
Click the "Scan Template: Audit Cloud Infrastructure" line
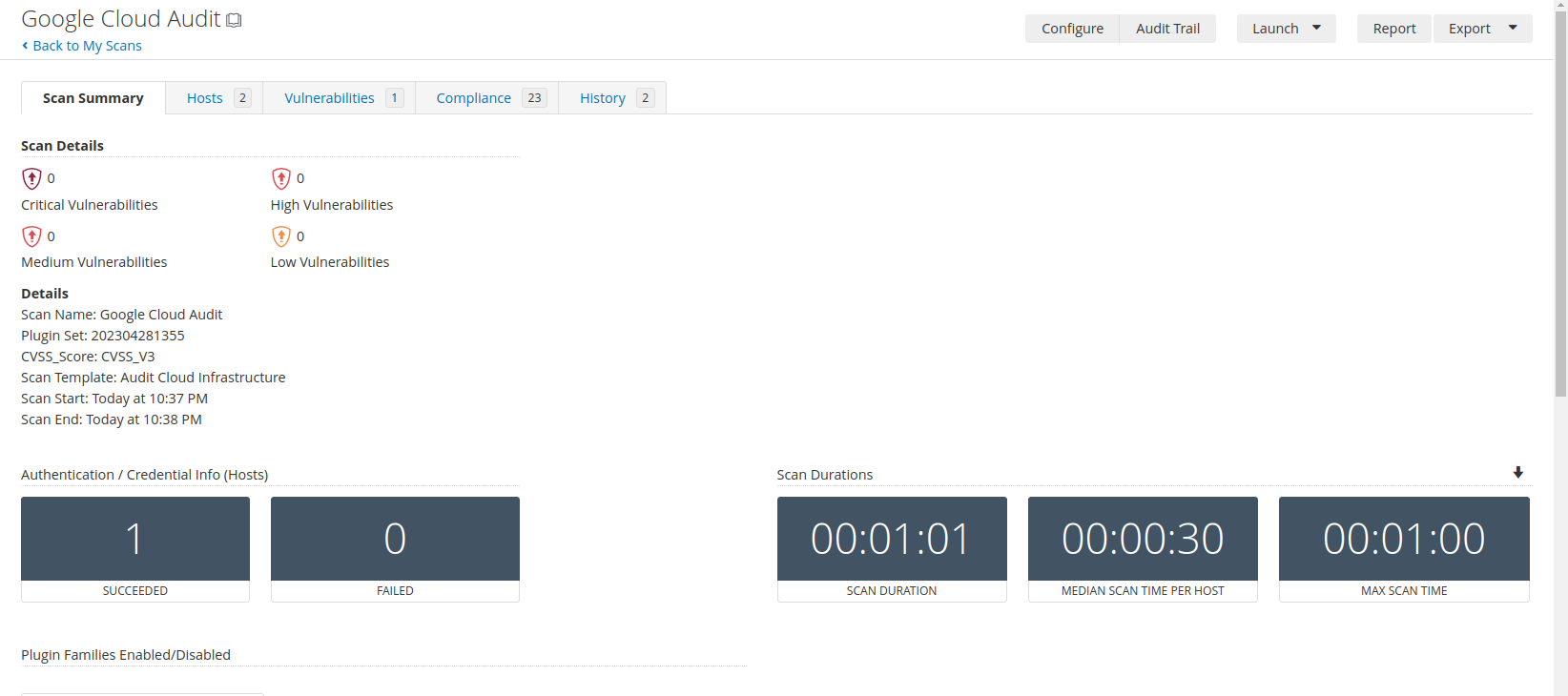pos(154,378)
